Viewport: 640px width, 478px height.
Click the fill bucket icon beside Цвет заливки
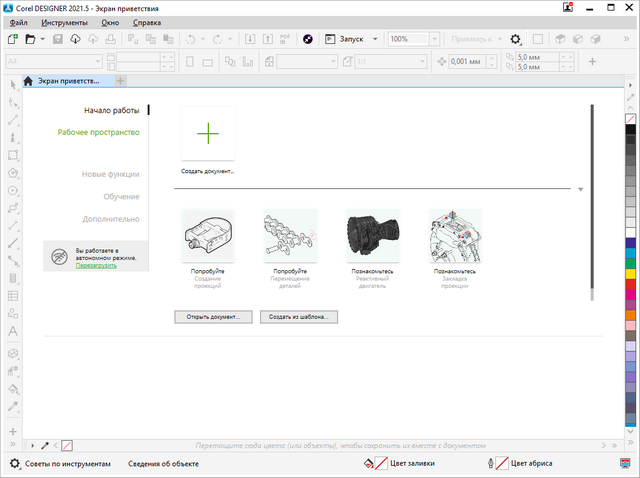point(369,464)
